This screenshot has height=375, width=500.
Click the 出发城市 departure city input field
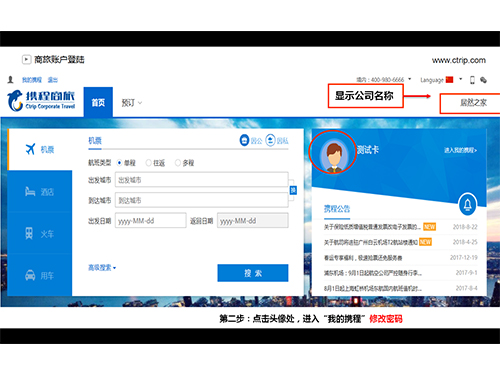point(202,180)
